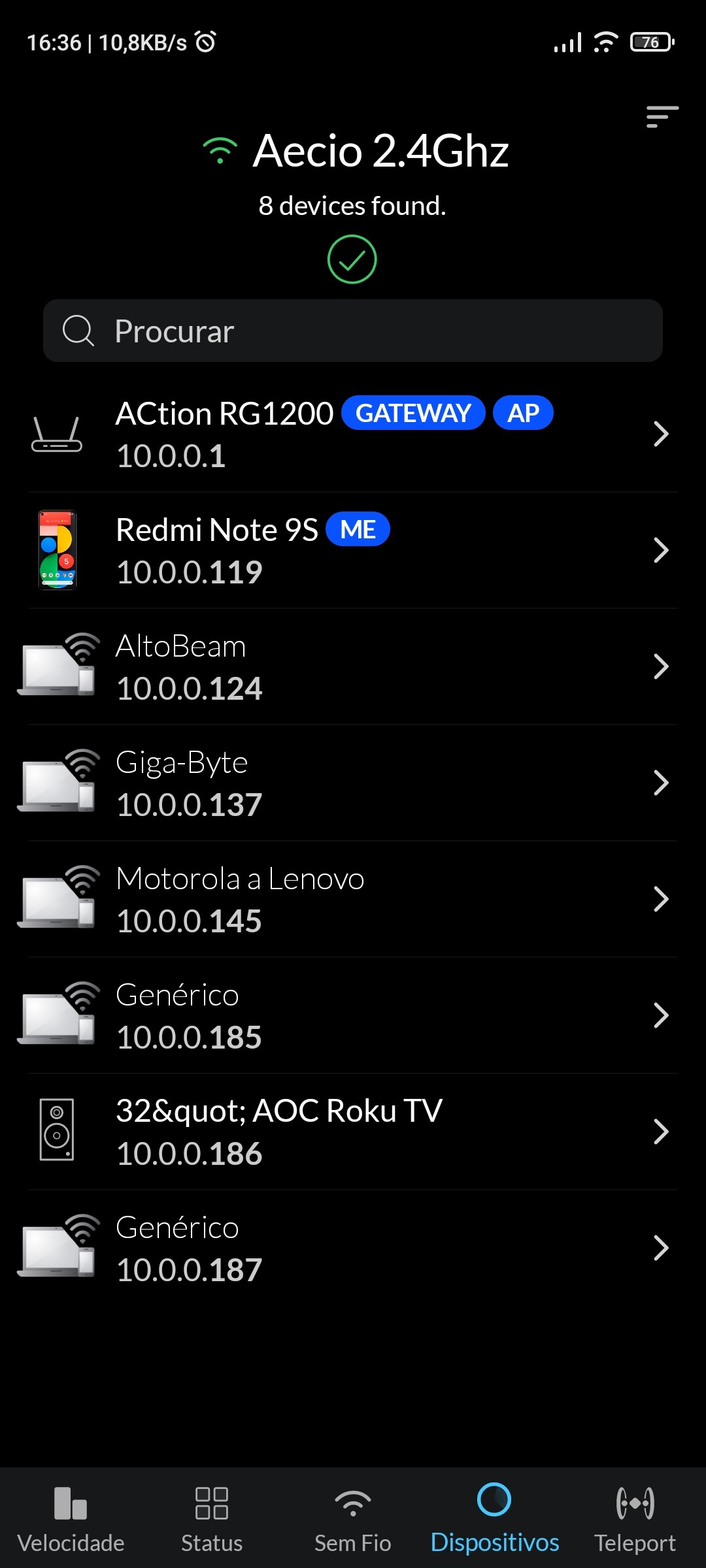Tap the green Wi-Fi icon beside Aecio 2.4Ghz
Viewport: 706px width, 1568px height.
pos(220,151)
